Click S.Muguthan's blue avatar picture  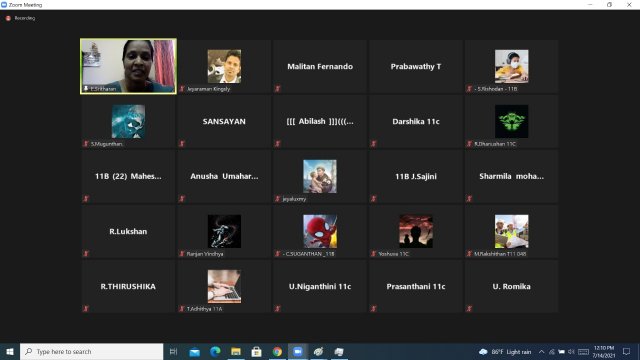click(x=128, y=121)
